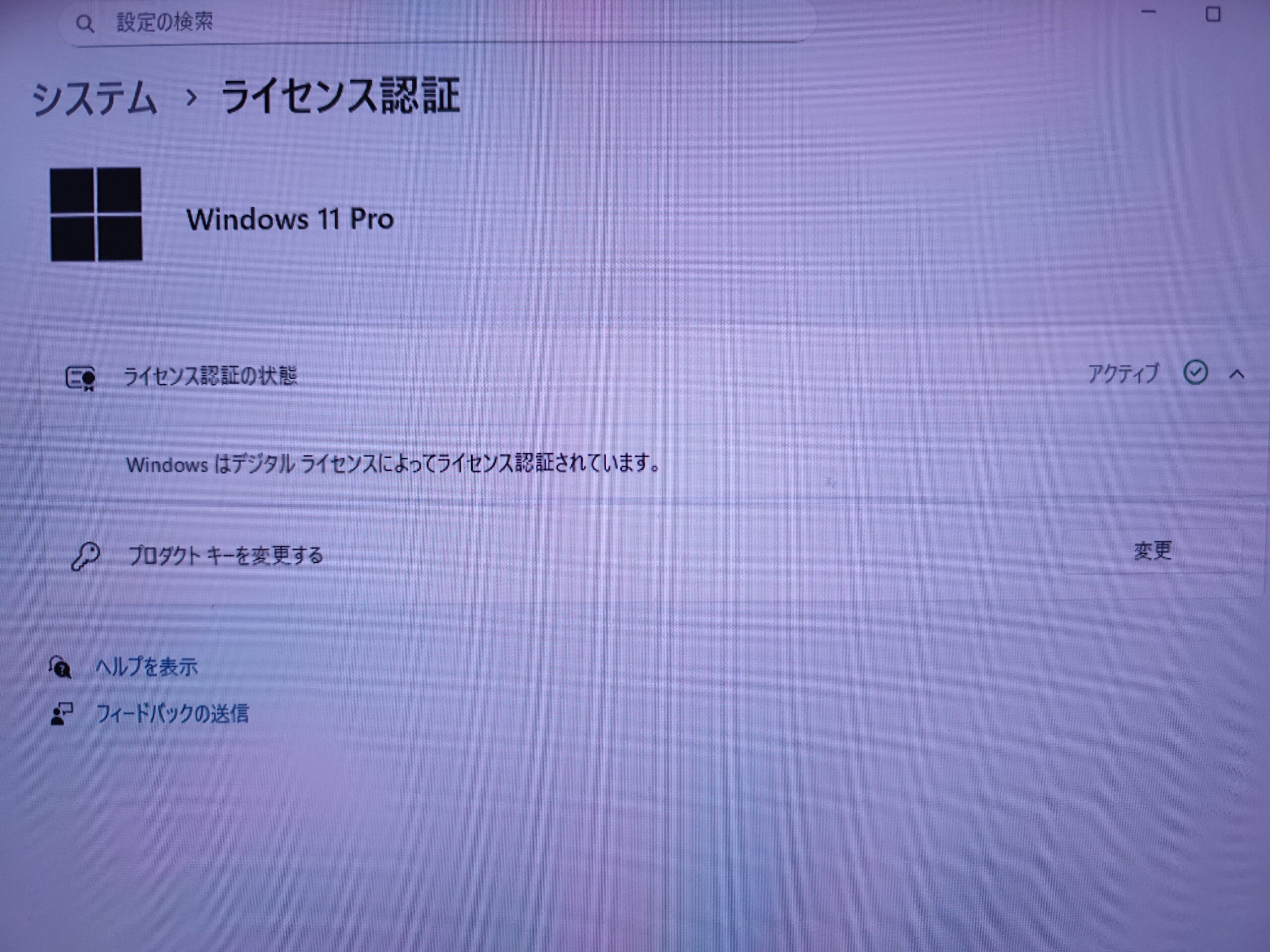Open the ヘルプを表示 link
1270x952 pixels.
(146, 667)
